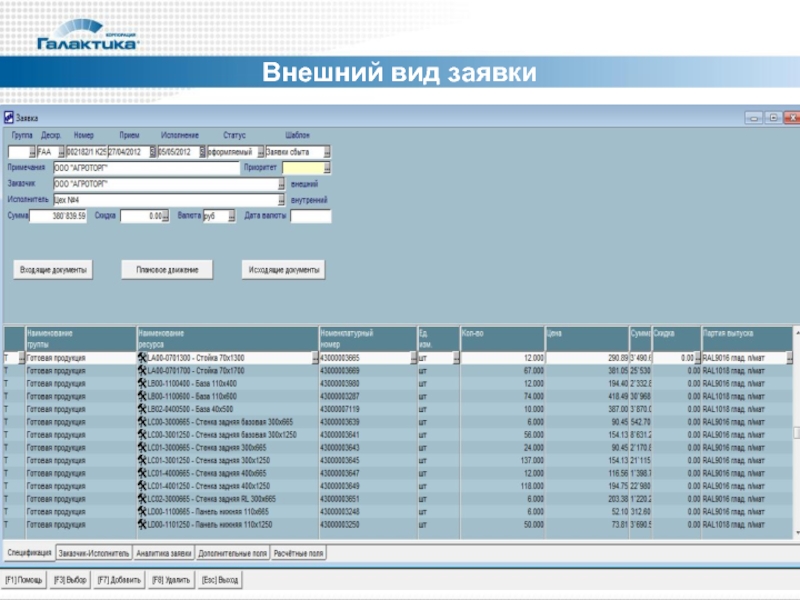Open the Исполнение date calendar picker
The width and height of the screenshot is (800, 600).
[201, 152]
